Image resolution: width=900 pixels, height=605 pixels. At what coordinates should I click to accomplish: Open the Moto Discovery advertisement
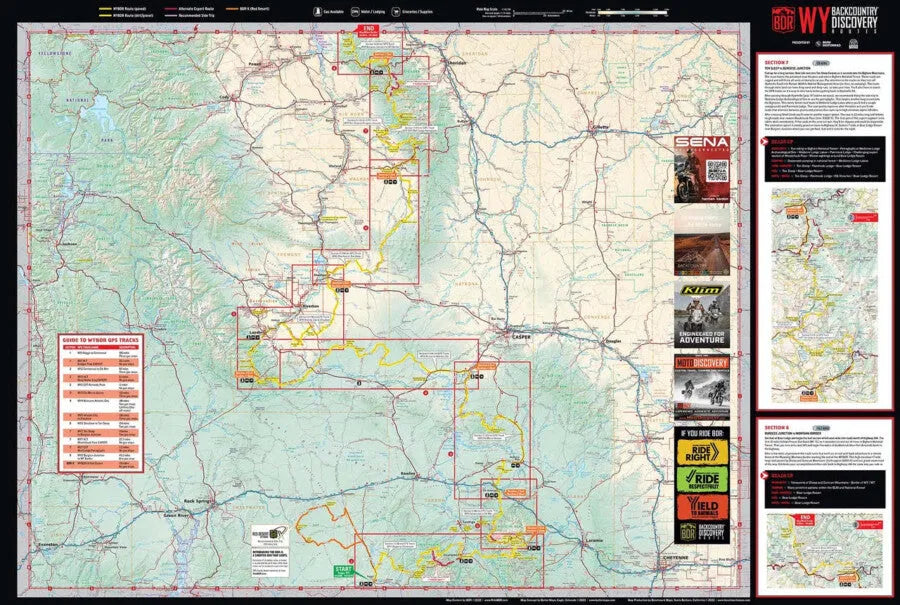pos(701,384)
